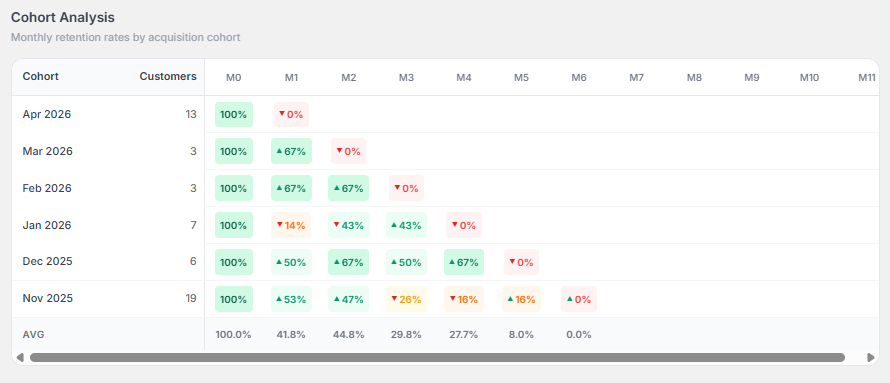Click Mar 2026 M2 0% cell
Screen dimensions: 890x383
[349, 151]
